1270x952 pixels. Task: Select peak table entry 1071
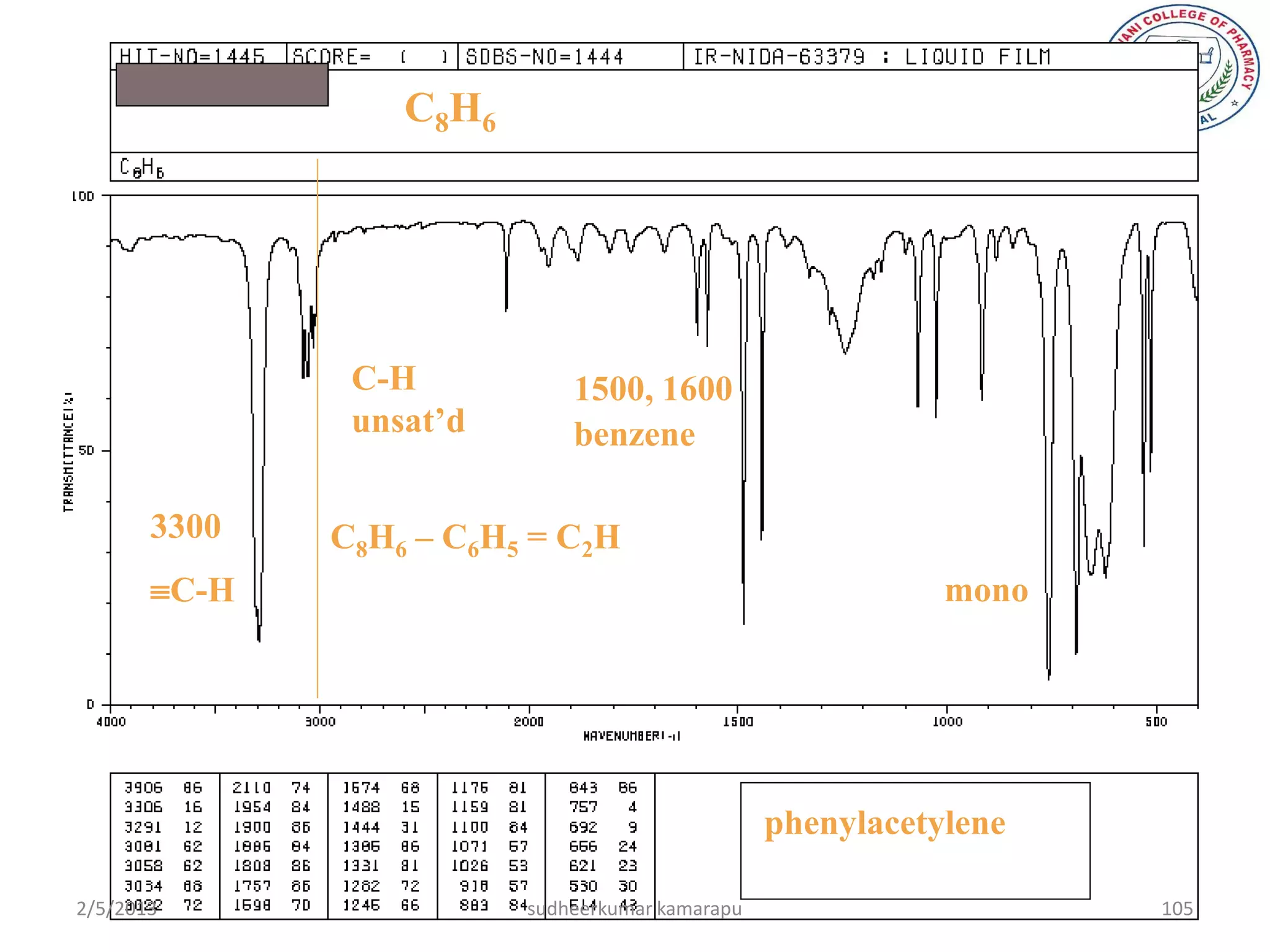click(x=469, y=847)
